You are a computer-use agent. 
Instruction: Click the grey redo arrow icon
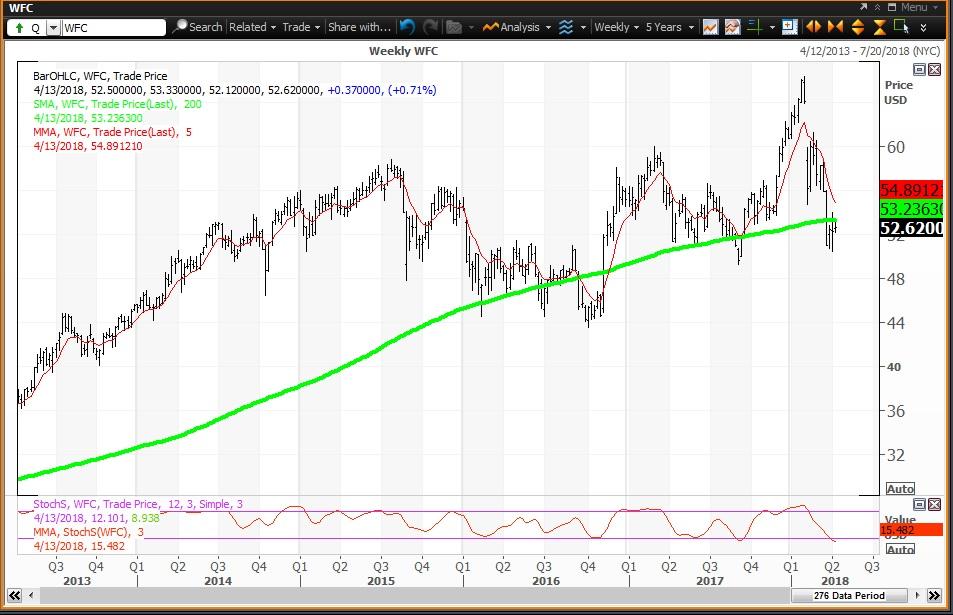430,27
